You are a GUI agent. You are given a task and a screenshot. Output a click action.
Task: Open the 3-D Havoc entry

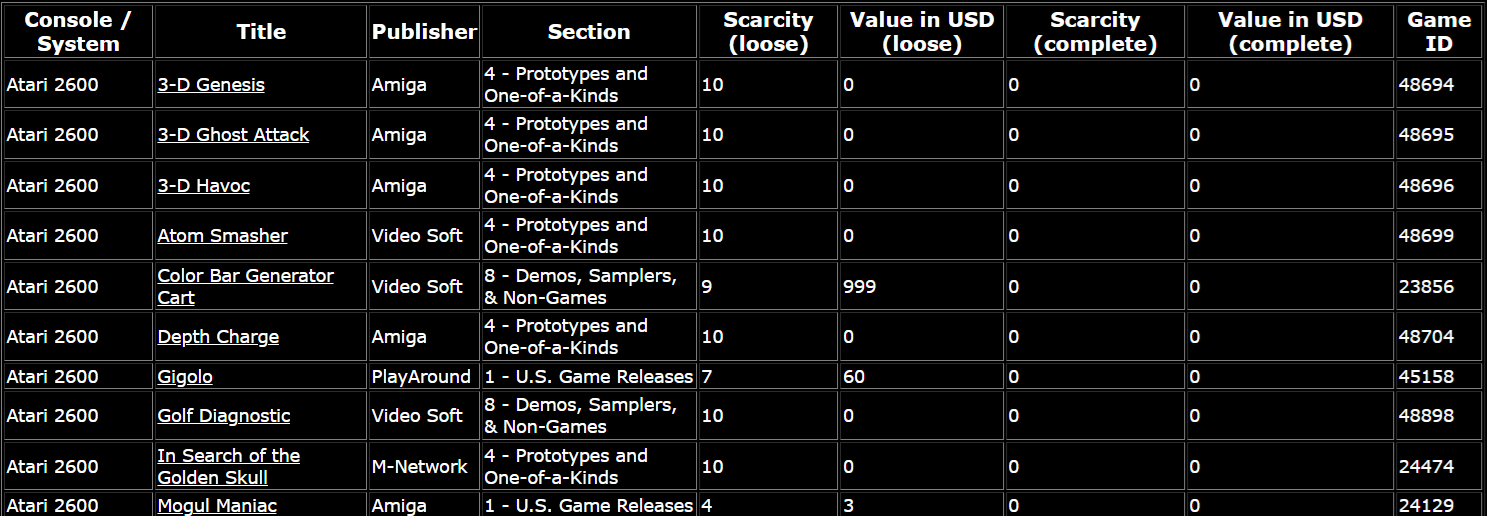tap(204, 186)
